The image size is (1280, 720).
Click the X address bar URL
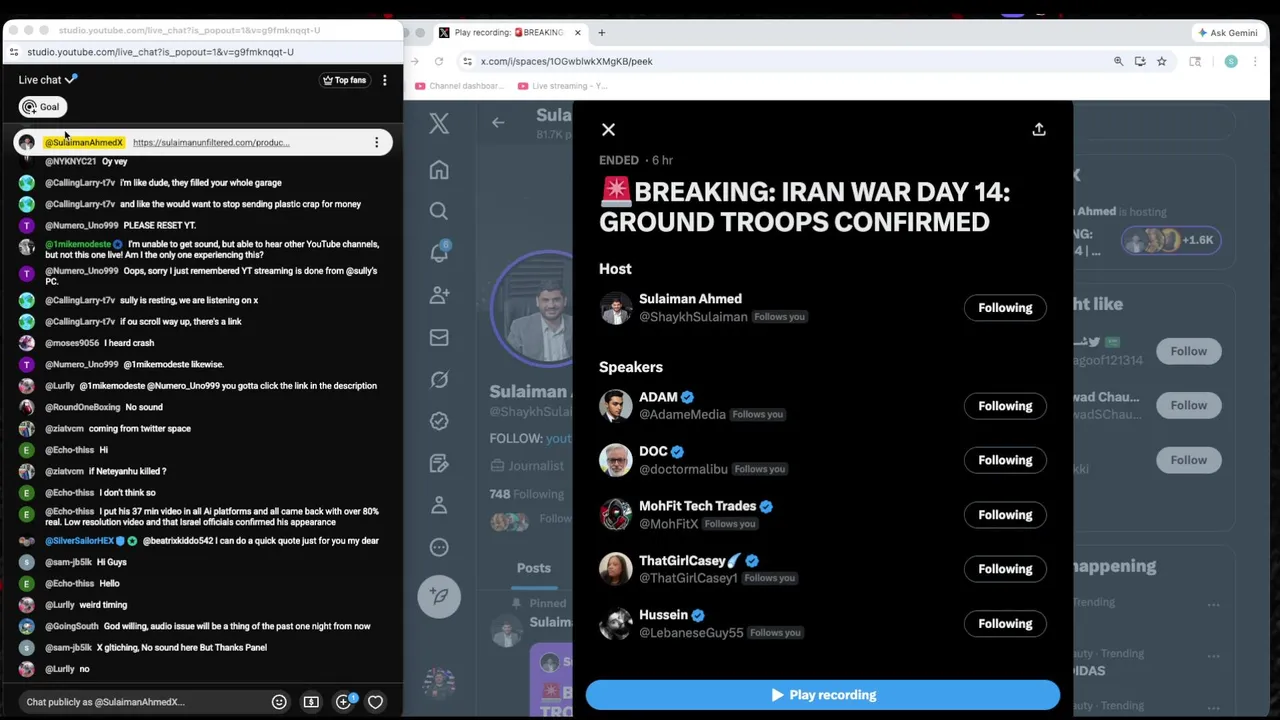tap(566, 61)
